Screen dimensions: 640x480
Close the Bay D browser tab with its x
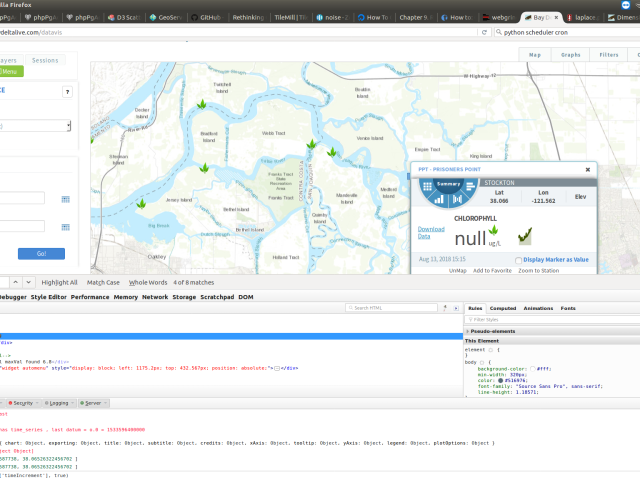coord(556,18)
